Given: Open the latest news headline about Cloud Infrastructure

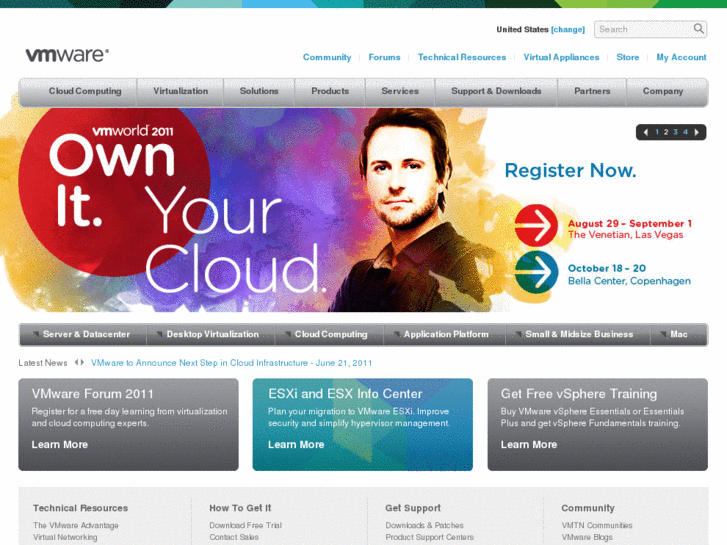Looking at the screenshot, I should (231, 363).
